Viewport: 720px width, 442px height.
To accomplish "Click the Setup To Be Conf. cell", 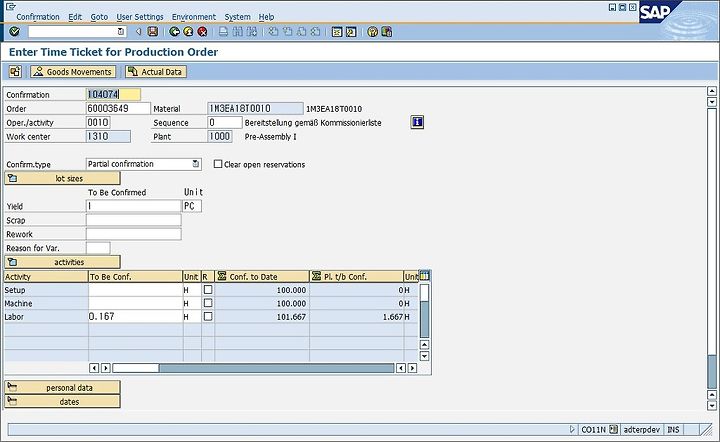I will [135, 290].
